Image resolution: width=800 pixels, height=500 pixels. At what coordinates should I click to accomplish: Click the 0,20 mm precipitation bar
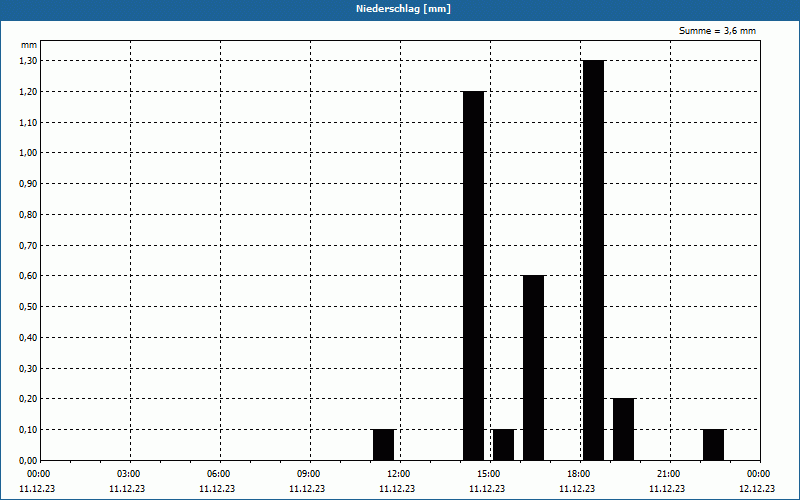pyautogui.click(x=623, y=430)
